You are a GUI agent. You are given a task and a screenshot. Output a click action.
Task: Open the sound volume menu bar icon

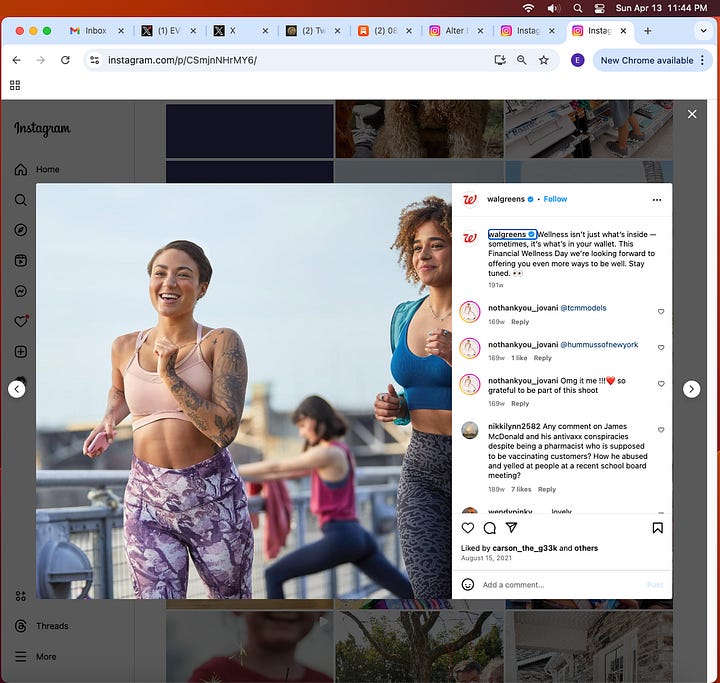(553, 8)
